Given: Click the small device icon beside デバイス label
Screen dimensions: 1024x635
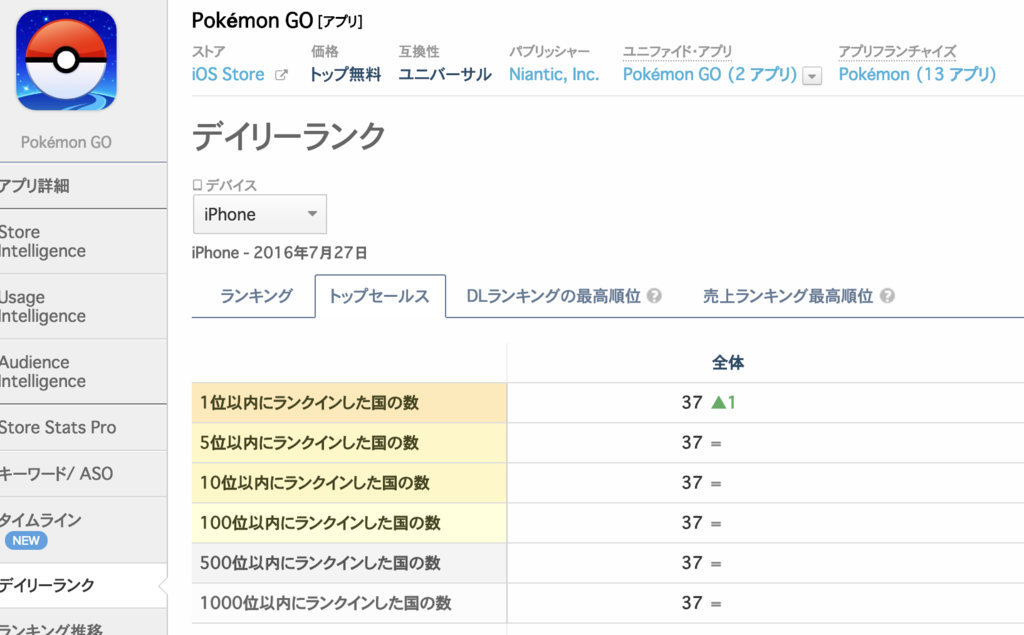Looking at the screenshot, I should (197, 185).
